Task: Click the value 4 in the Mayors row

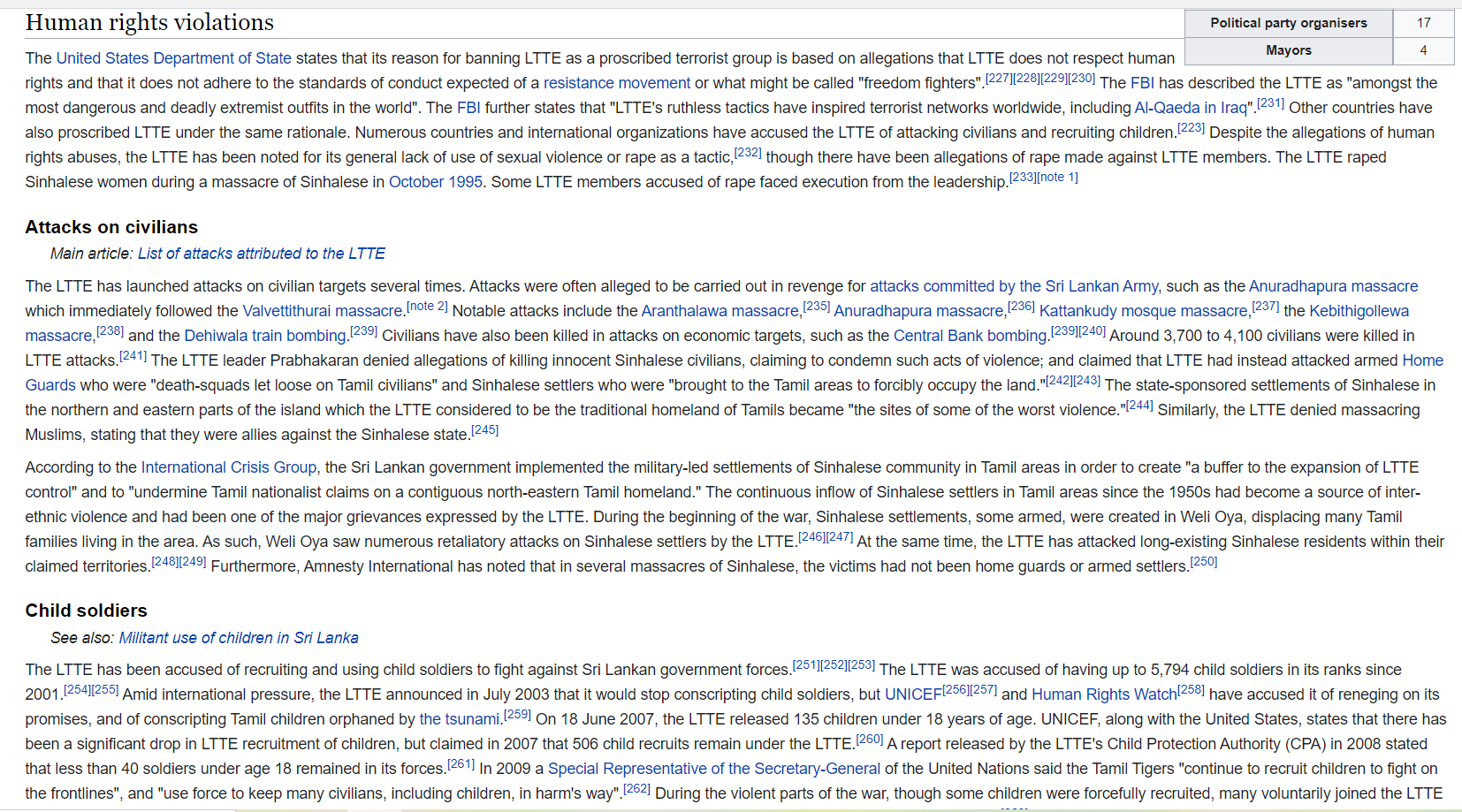Action: (x=1424, y=50)
